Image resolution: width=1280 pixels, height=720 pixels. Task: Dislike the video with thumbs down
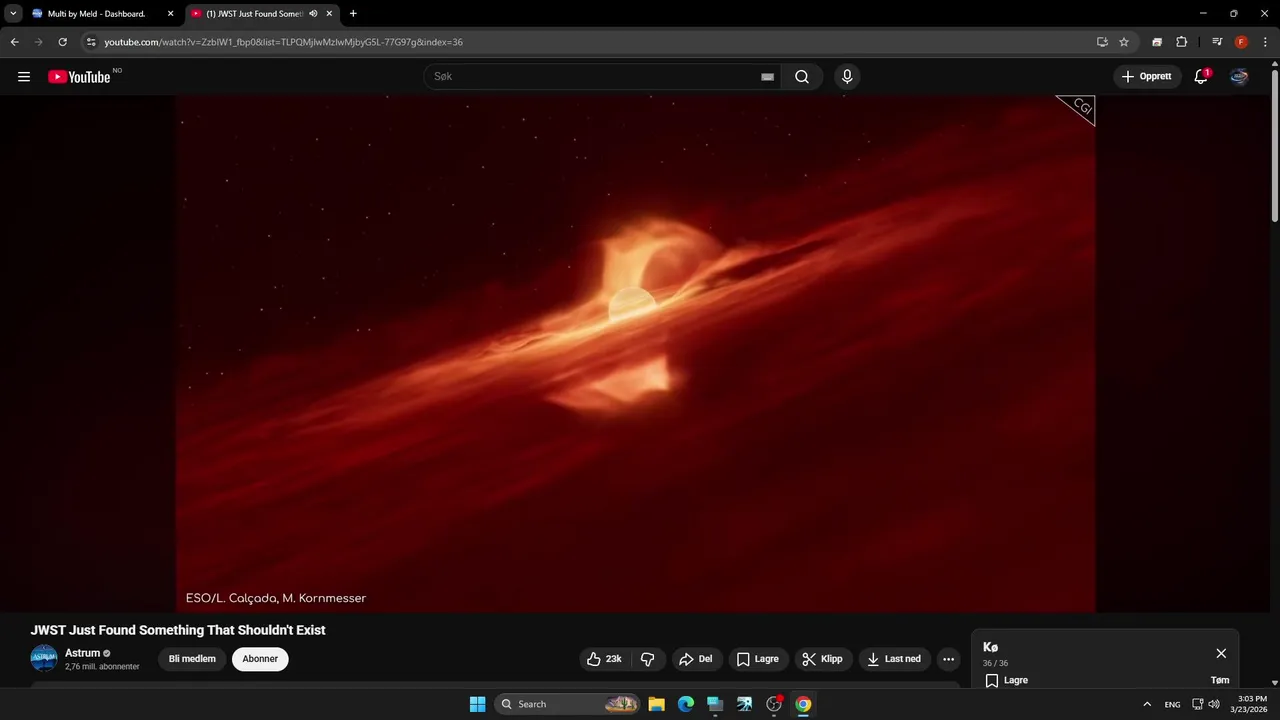tap(647, 659)
